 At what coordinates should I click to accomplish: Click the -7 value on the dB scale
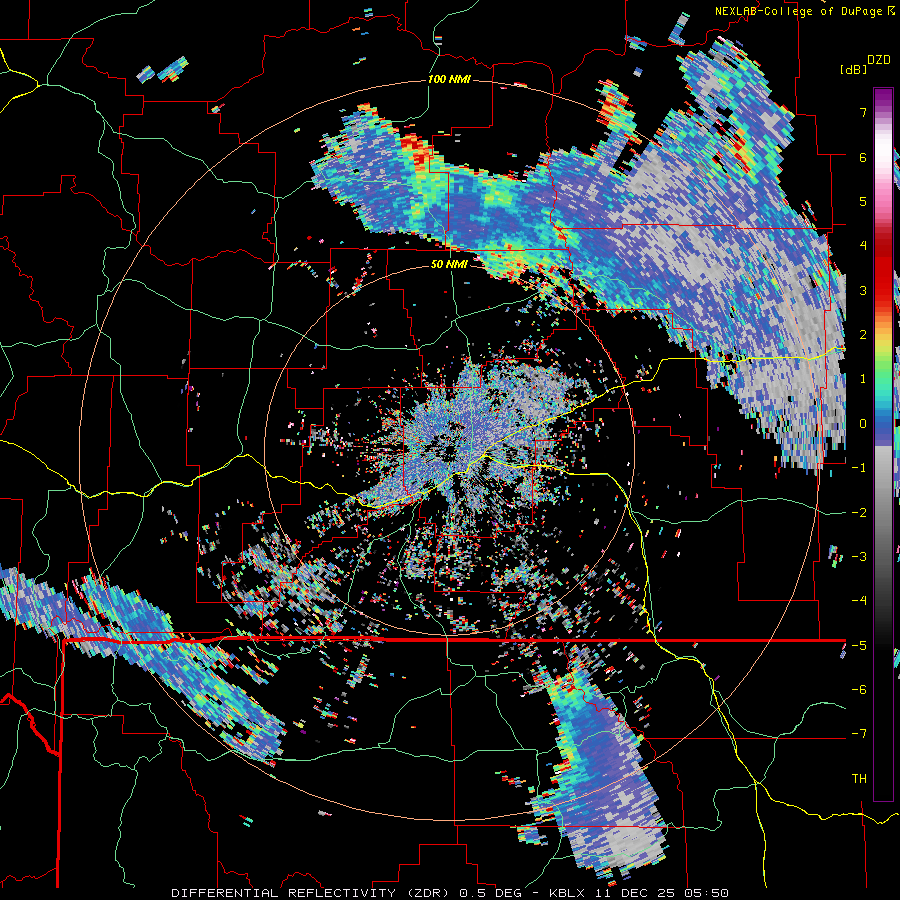(859, 734)
